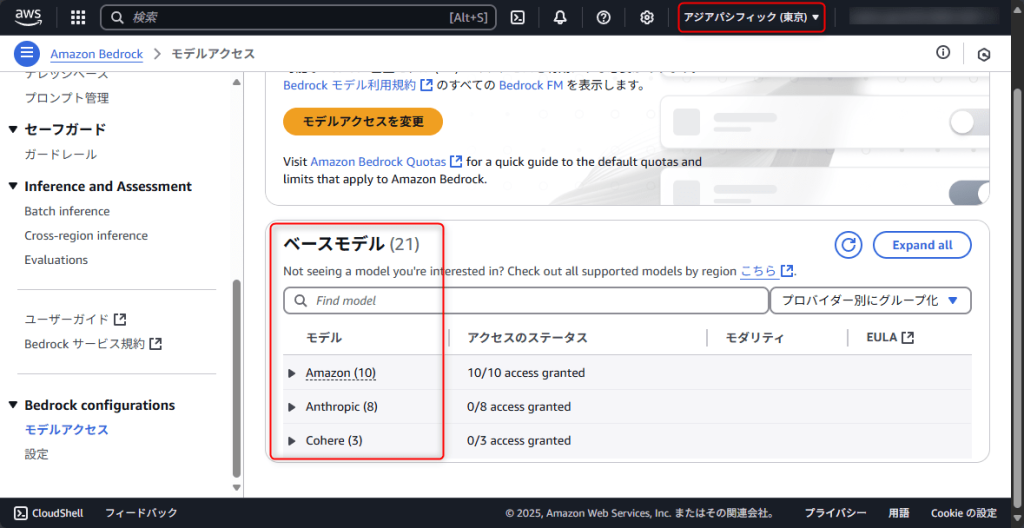1024x528 pixels.
Task: Click into the Find model search field
Action: (526, 301)
